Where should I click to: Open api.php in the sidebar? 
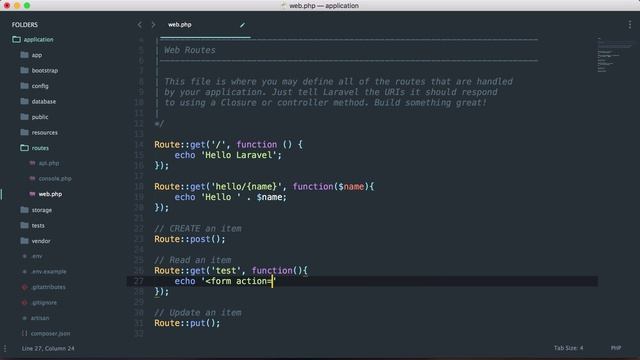click(49, 163)
